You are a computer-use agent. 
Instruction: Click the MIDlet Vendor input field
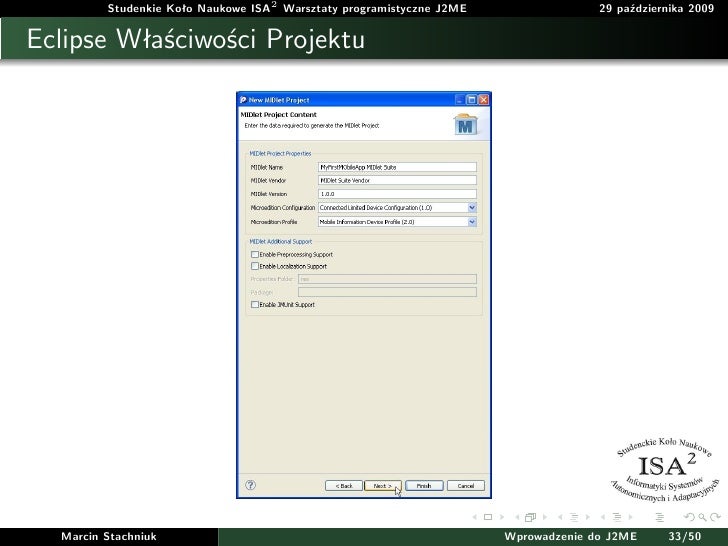pos(397,180)
